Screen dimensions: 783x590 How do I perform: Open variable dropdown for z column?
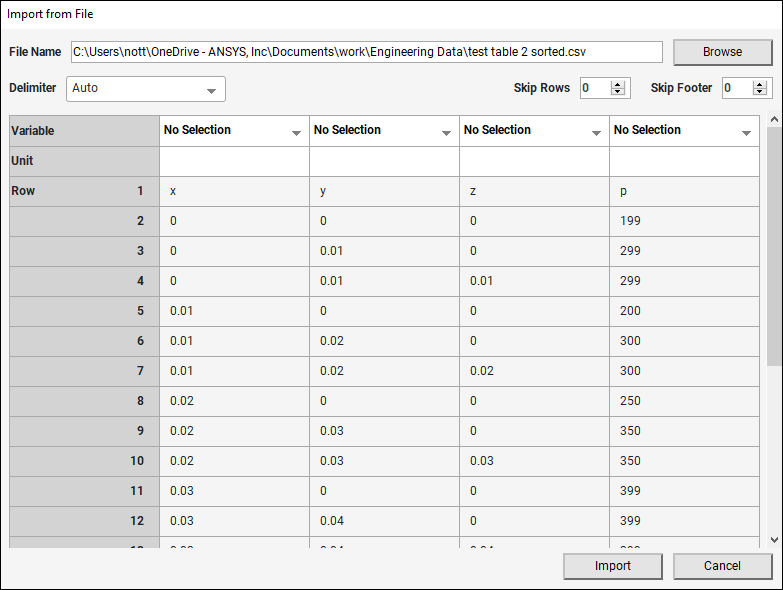click(x=534, y=131)
